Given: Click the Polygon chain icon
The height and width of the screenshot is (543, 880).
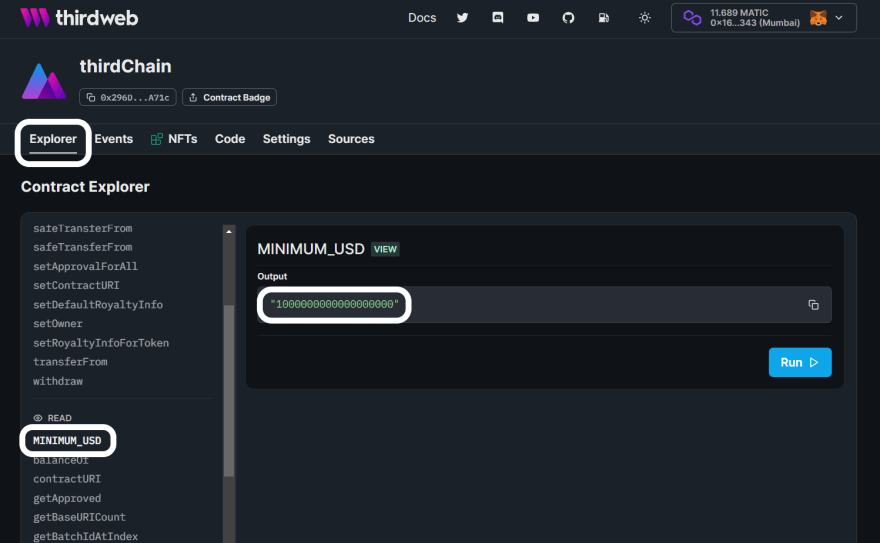Looking at the screenshot, I should tap(692, 18).
